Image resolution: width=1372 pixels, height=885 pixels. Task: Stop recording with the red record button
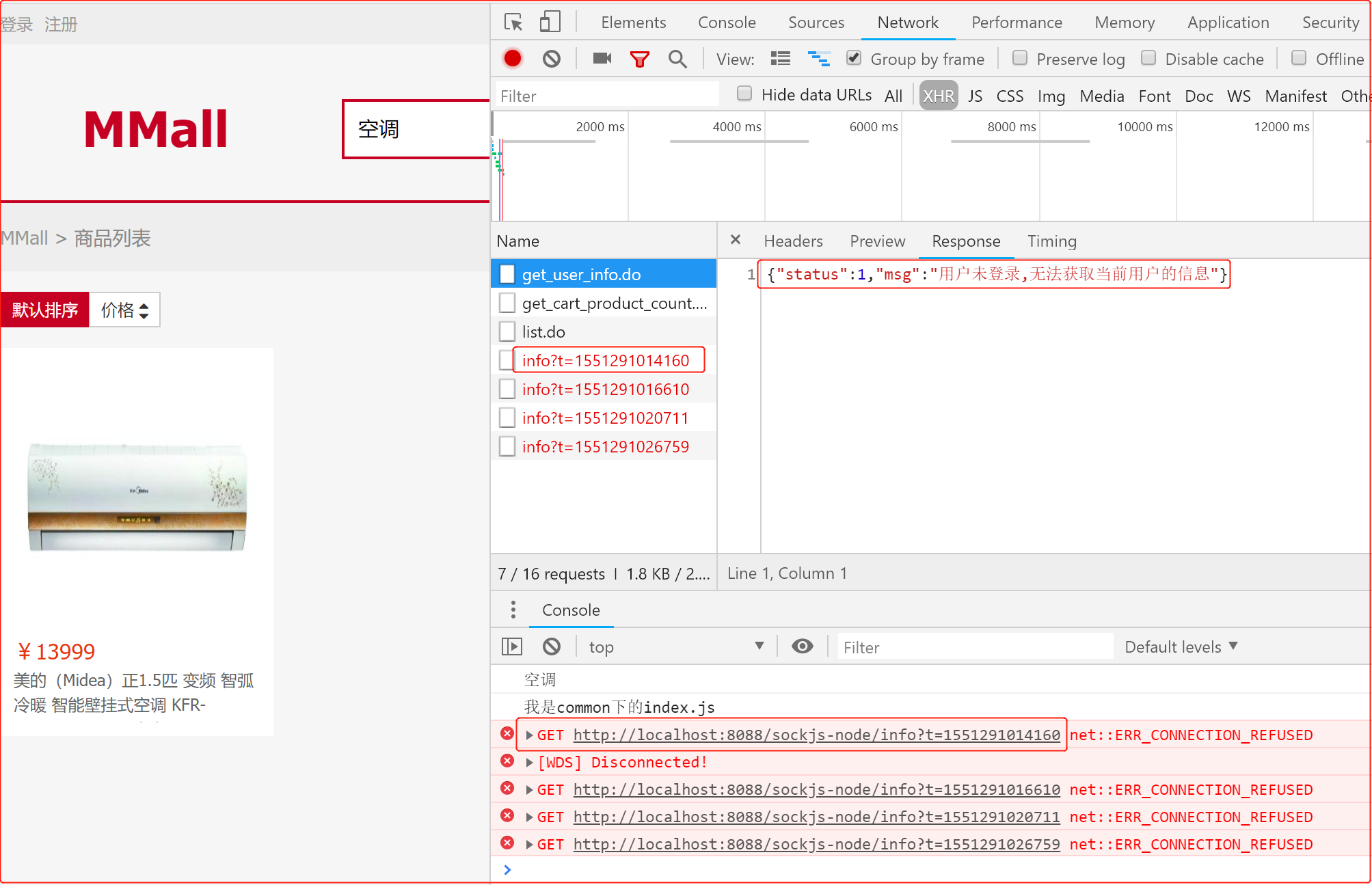click(513, 59)
